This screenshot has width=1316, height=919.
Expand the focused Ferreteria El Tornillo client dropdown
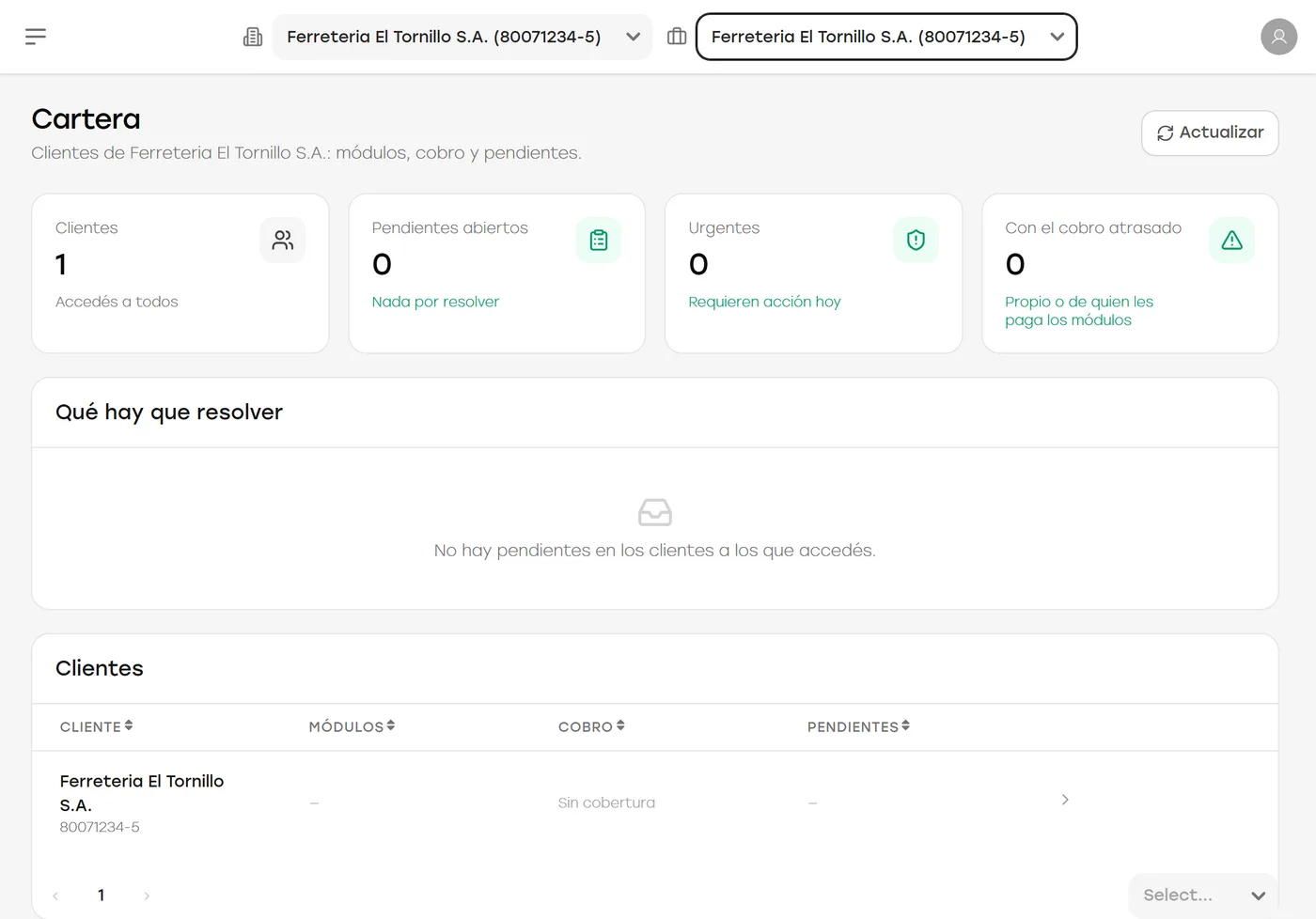886,37
